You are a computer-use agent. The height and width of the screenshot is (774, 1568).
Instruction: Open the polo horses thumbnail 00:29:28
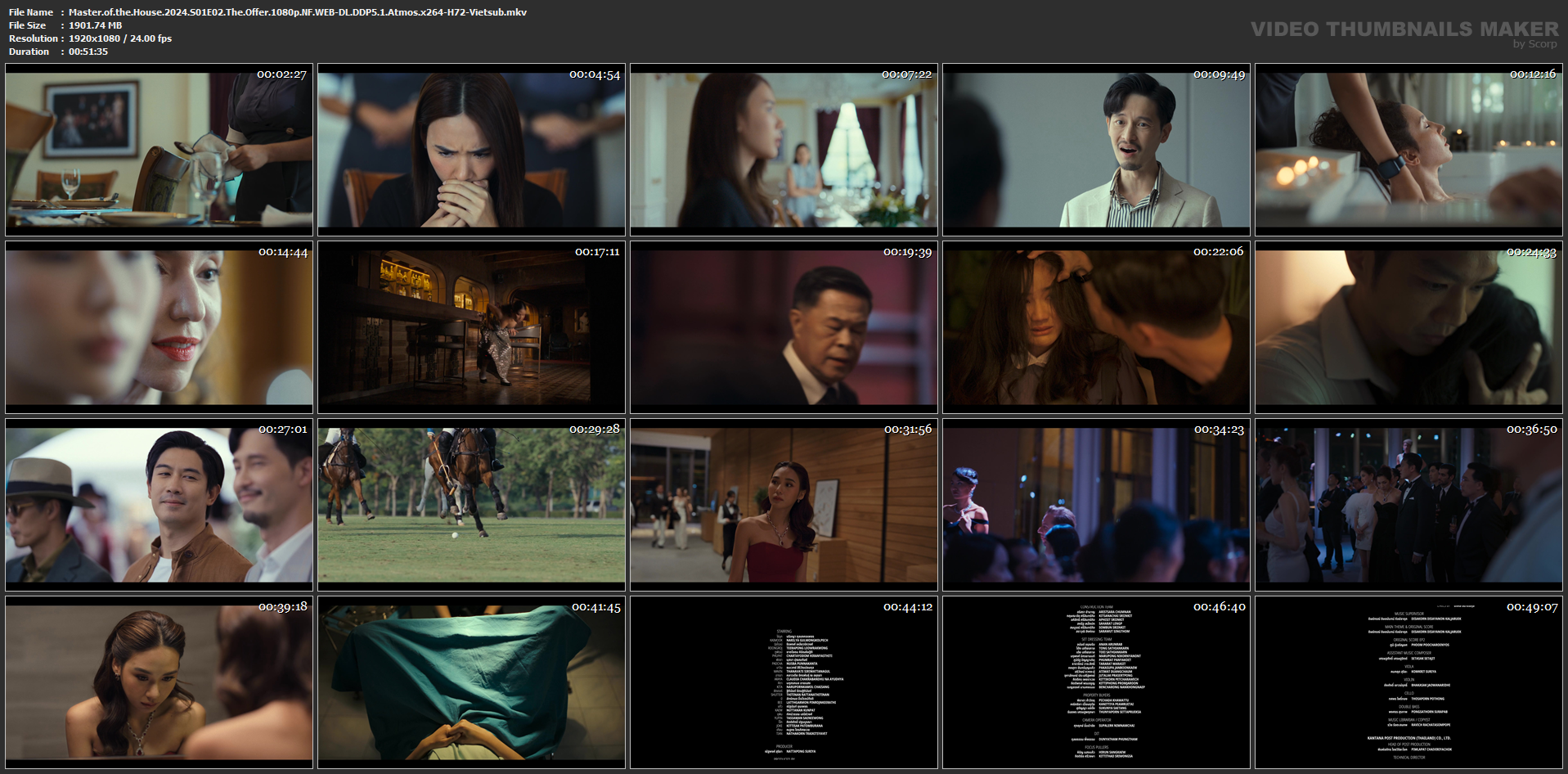(471, 505)
